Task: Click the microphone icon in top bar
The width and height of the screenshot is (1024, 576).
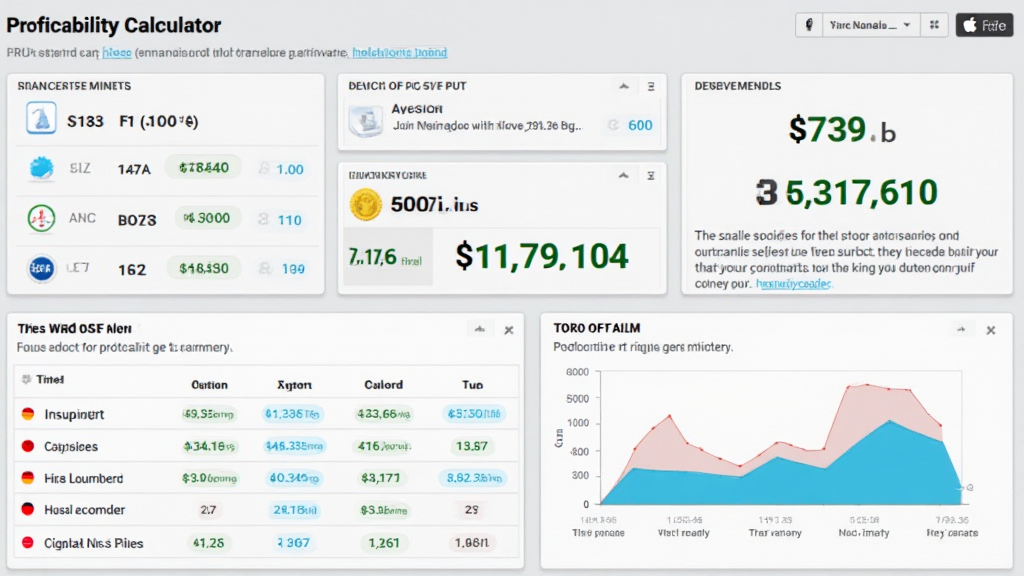Action: point(808,25)
